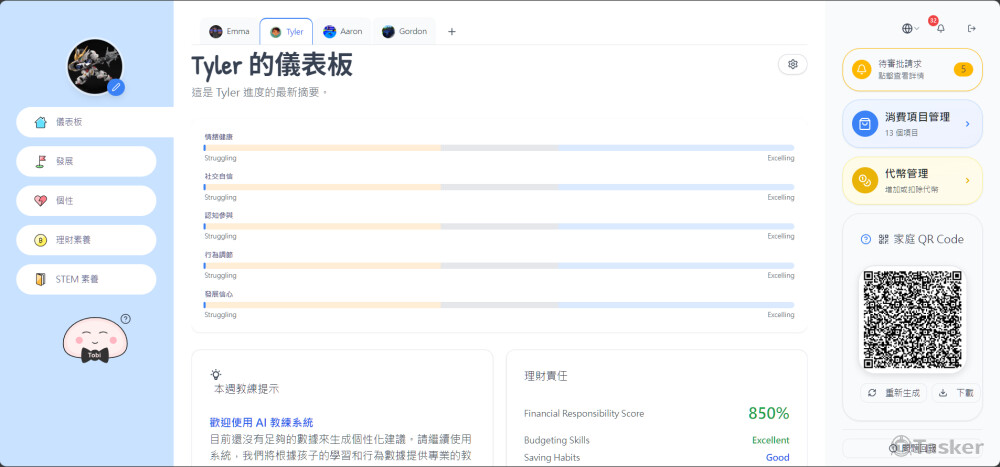
Task: Click the family QR code image
Action: [x=913, y=319]
